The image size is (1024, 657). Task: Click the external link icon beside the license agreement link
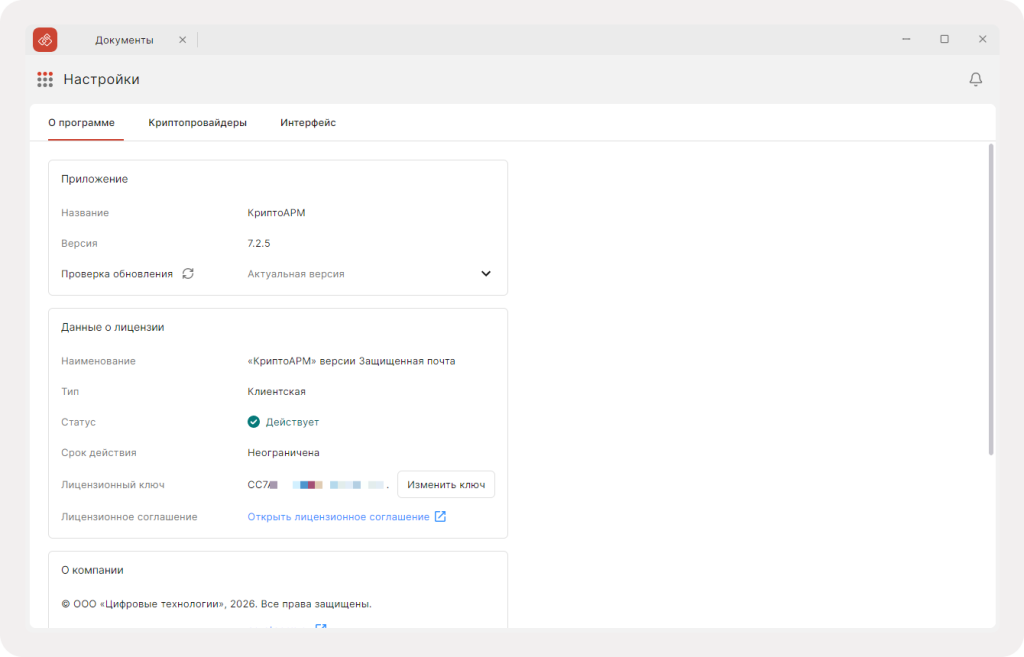click(440, 517)
